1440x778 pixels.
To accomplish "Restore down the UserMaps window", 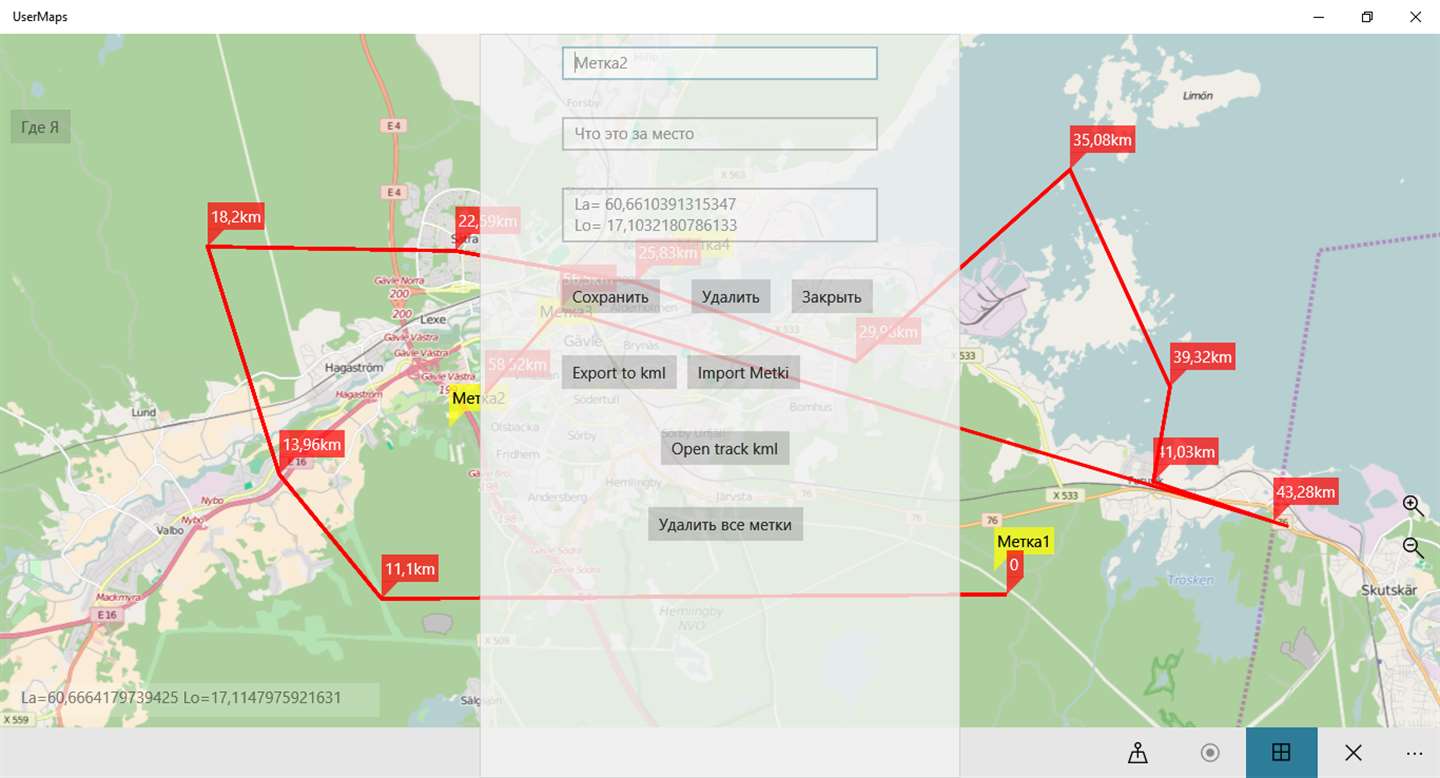I will 1367,17.
